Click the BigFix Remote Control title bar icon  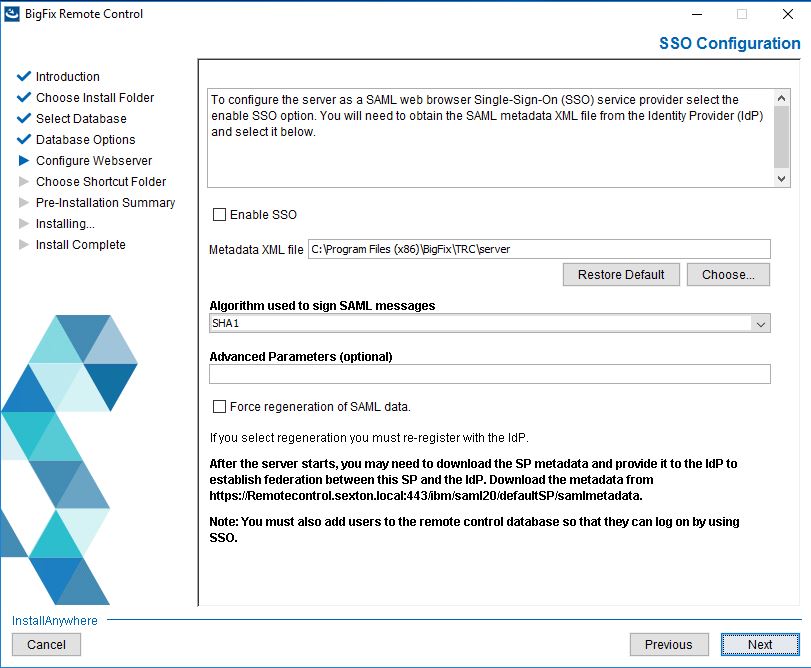click(11, 14)
